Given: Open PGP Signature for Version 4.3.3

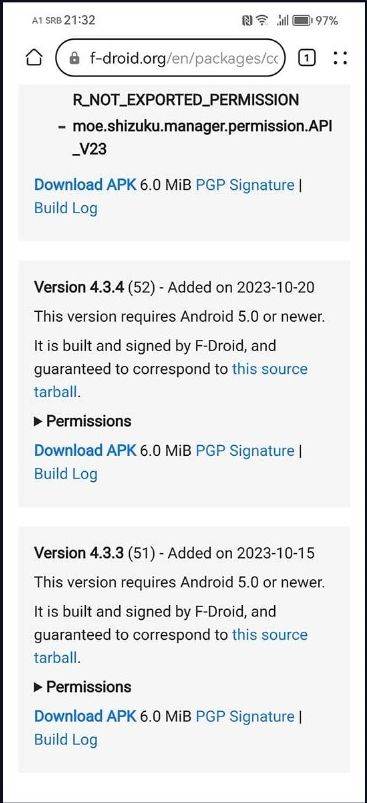Looking at the screenshot, I should click(245, 716).
